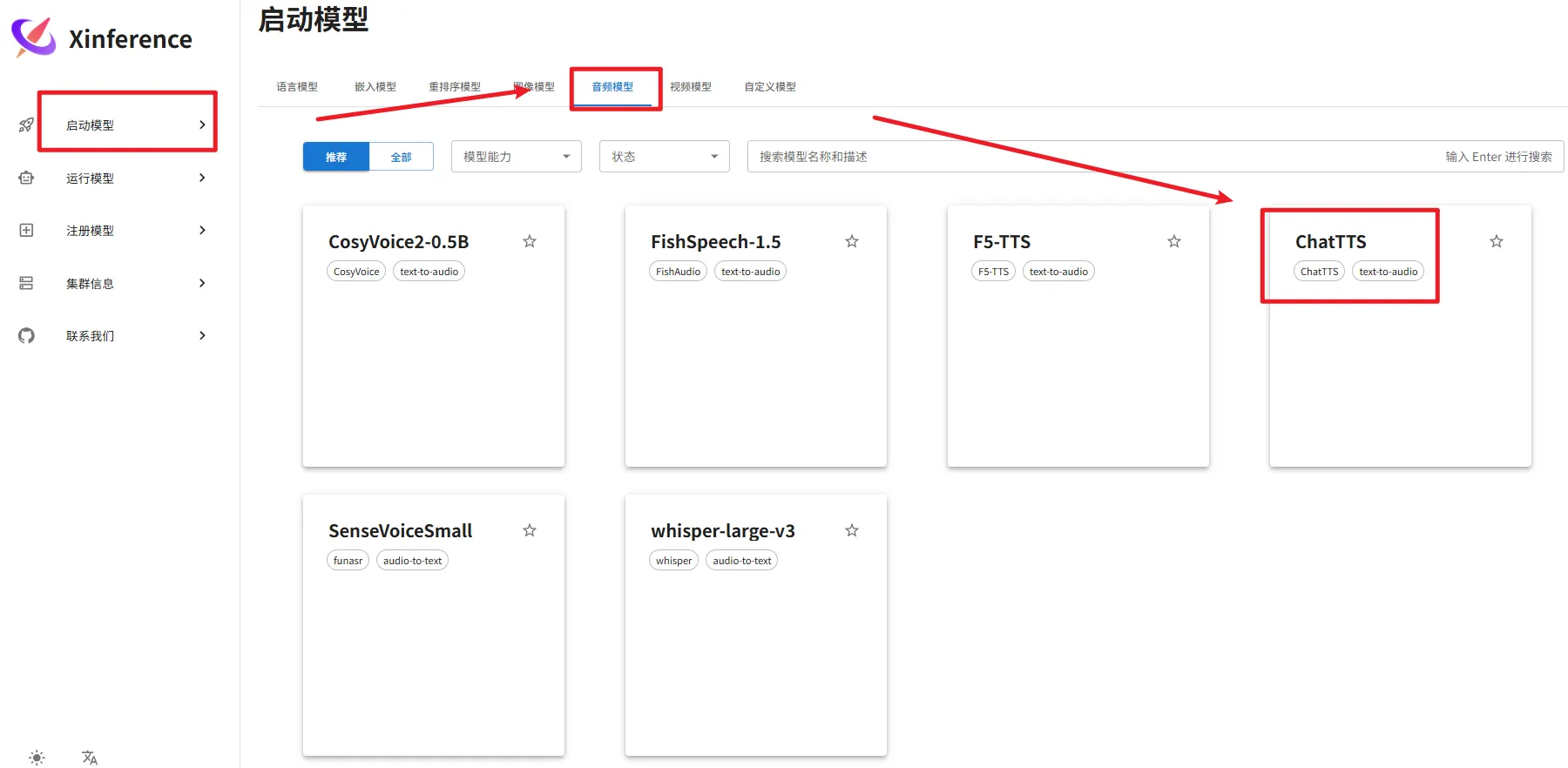This screenshot has width=1568, height=768.
Task: Expand the 运行模型 sidebar chevron
Action: pyautogui.click(x=202, y=178)
